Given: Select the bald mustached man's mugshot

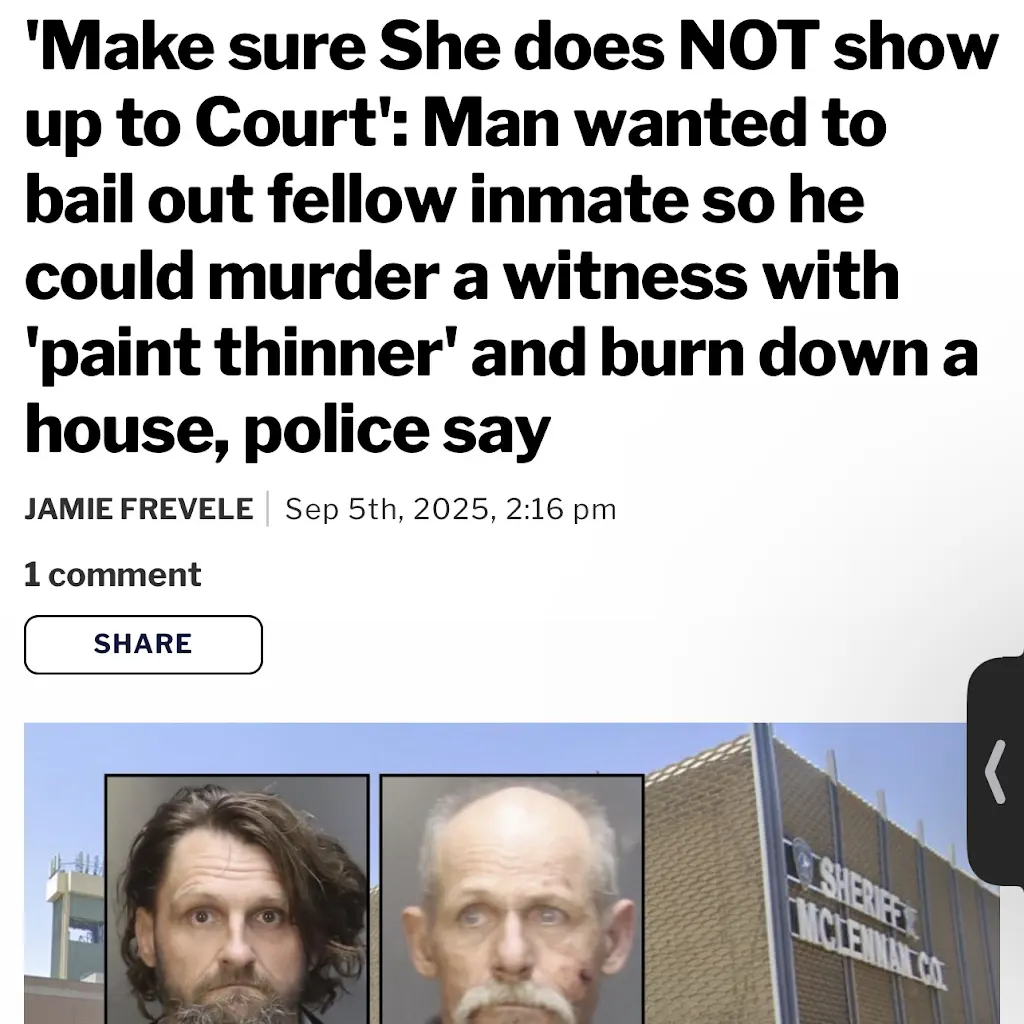Looking at the screenshot, I should click(513, 899).
